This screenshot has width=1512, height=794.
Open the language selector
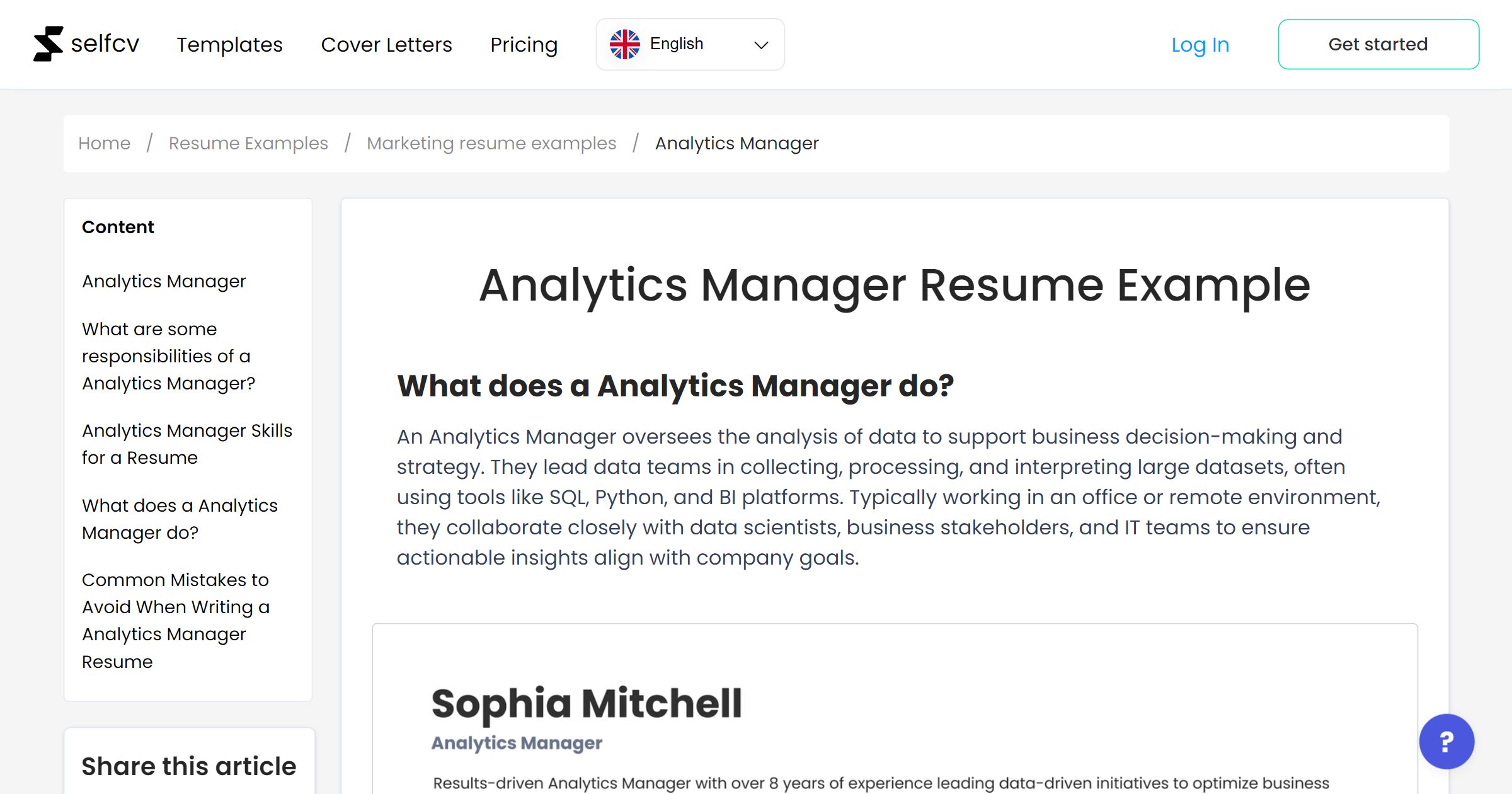[690, 43]
